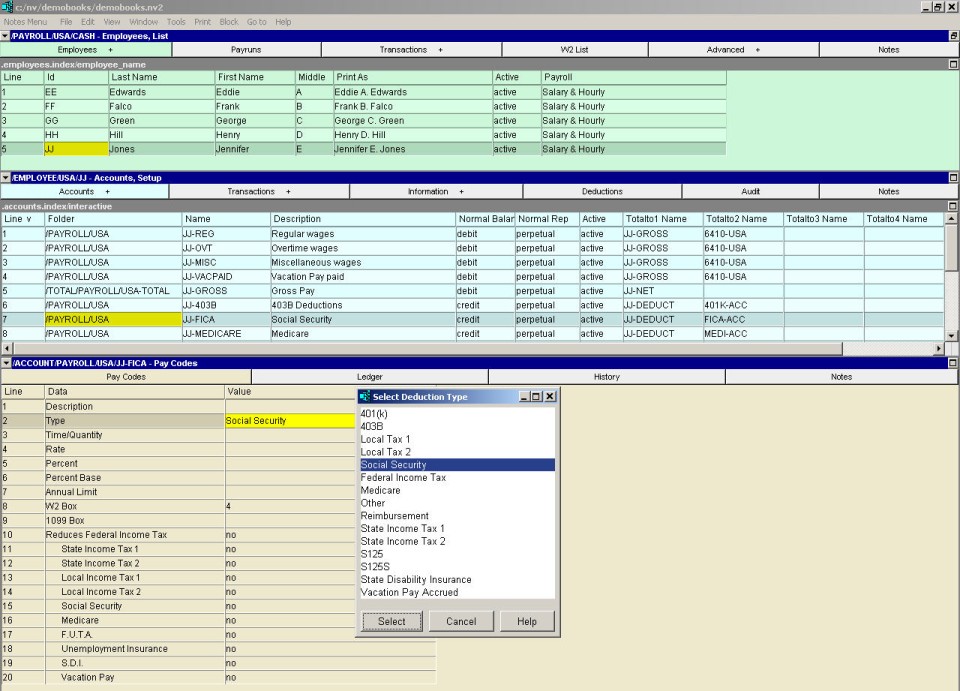Open the Tools menu
This screenshot has width=960, height=691.
coord(176,21)
